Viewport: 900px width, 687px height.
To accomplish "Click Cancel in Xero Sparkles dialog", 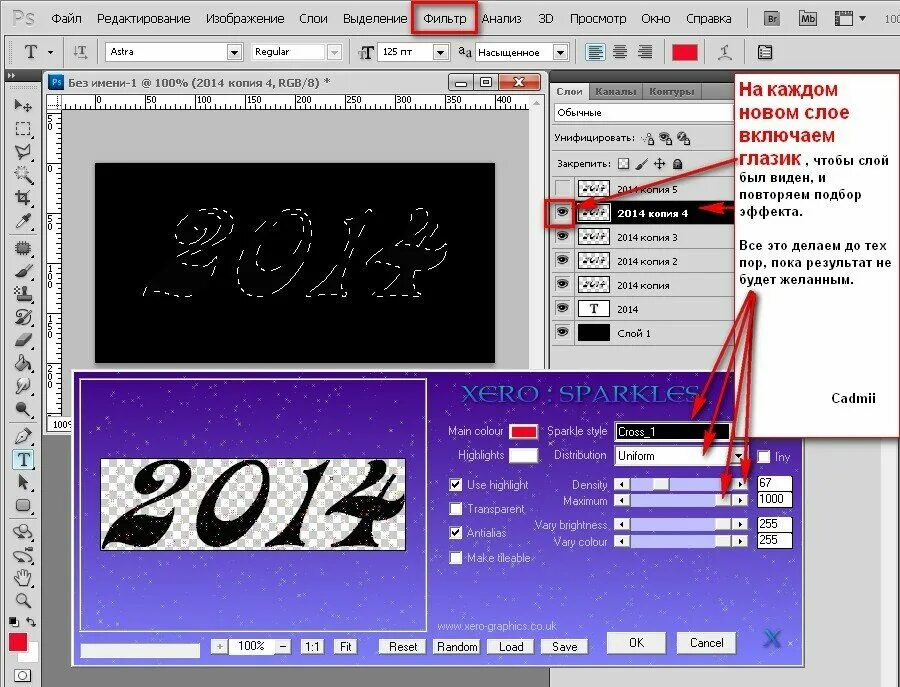I will (707, 643).
